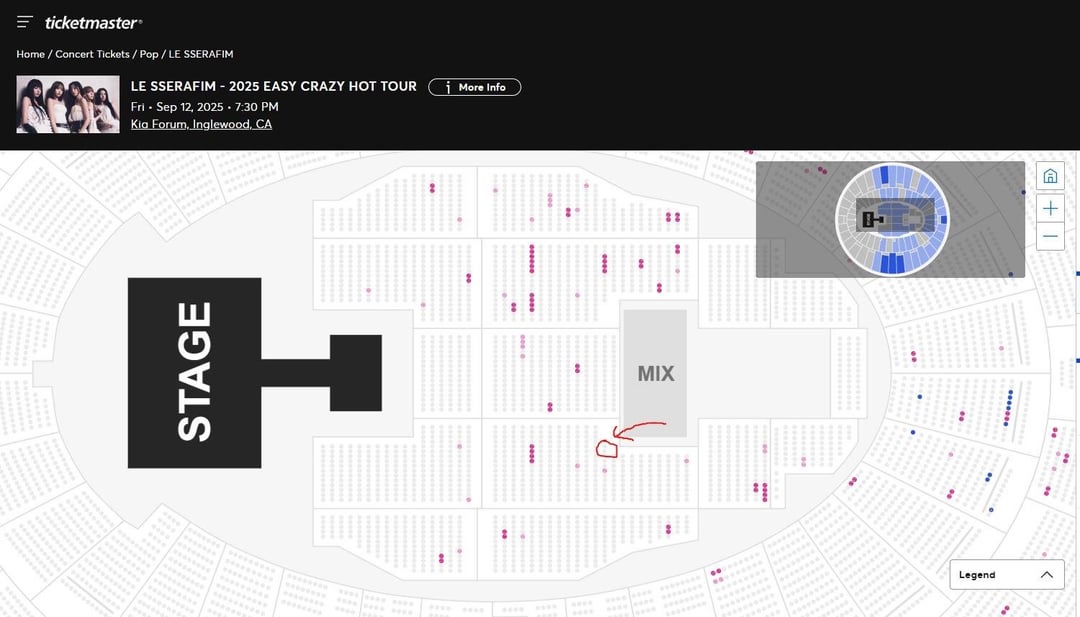This screenshot has width=1080, height=617.
Task: Click the black STAGE block
Action: (x=194, y=372)
